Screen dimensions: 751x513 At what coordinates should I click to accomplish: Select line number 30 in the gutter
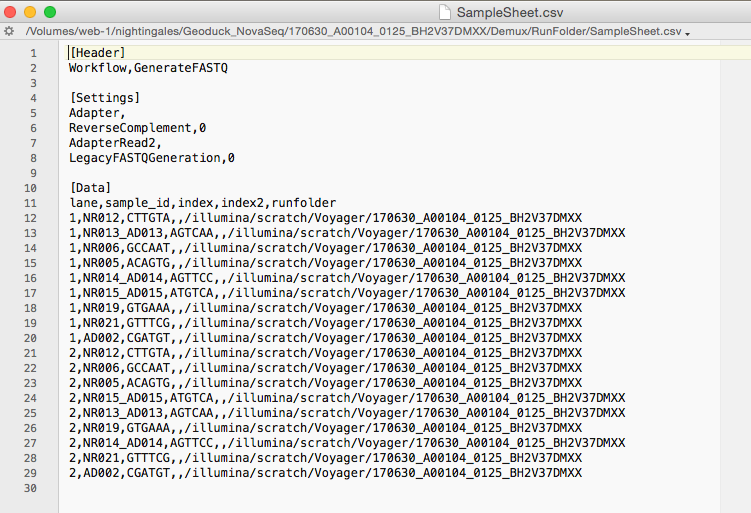pyautogui.click(x=30, y=488)
